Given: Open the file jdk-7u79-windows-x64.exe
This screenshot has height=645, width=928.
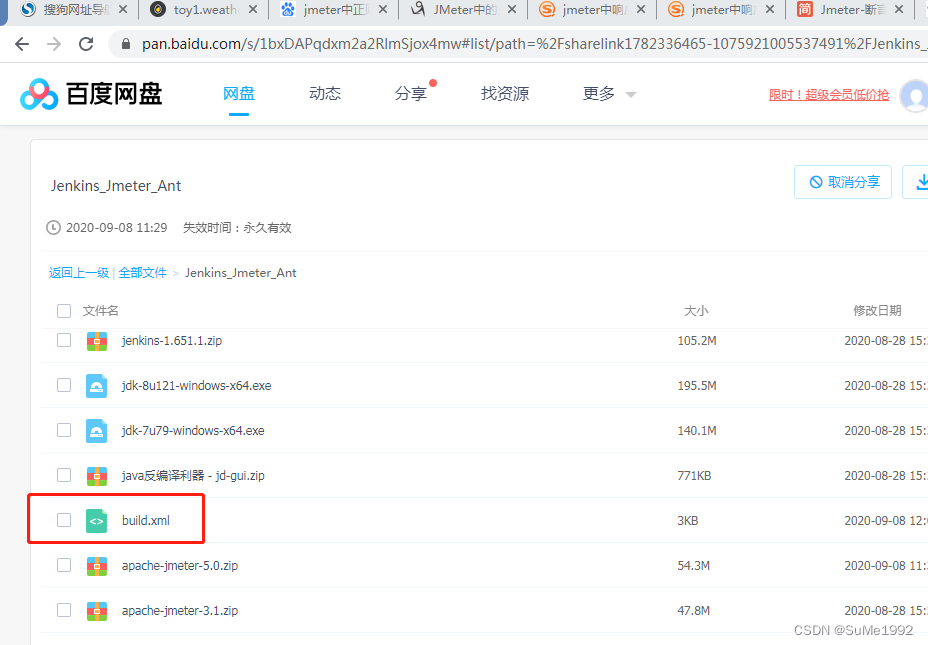Looking at the screenshot, I should 193,431.
